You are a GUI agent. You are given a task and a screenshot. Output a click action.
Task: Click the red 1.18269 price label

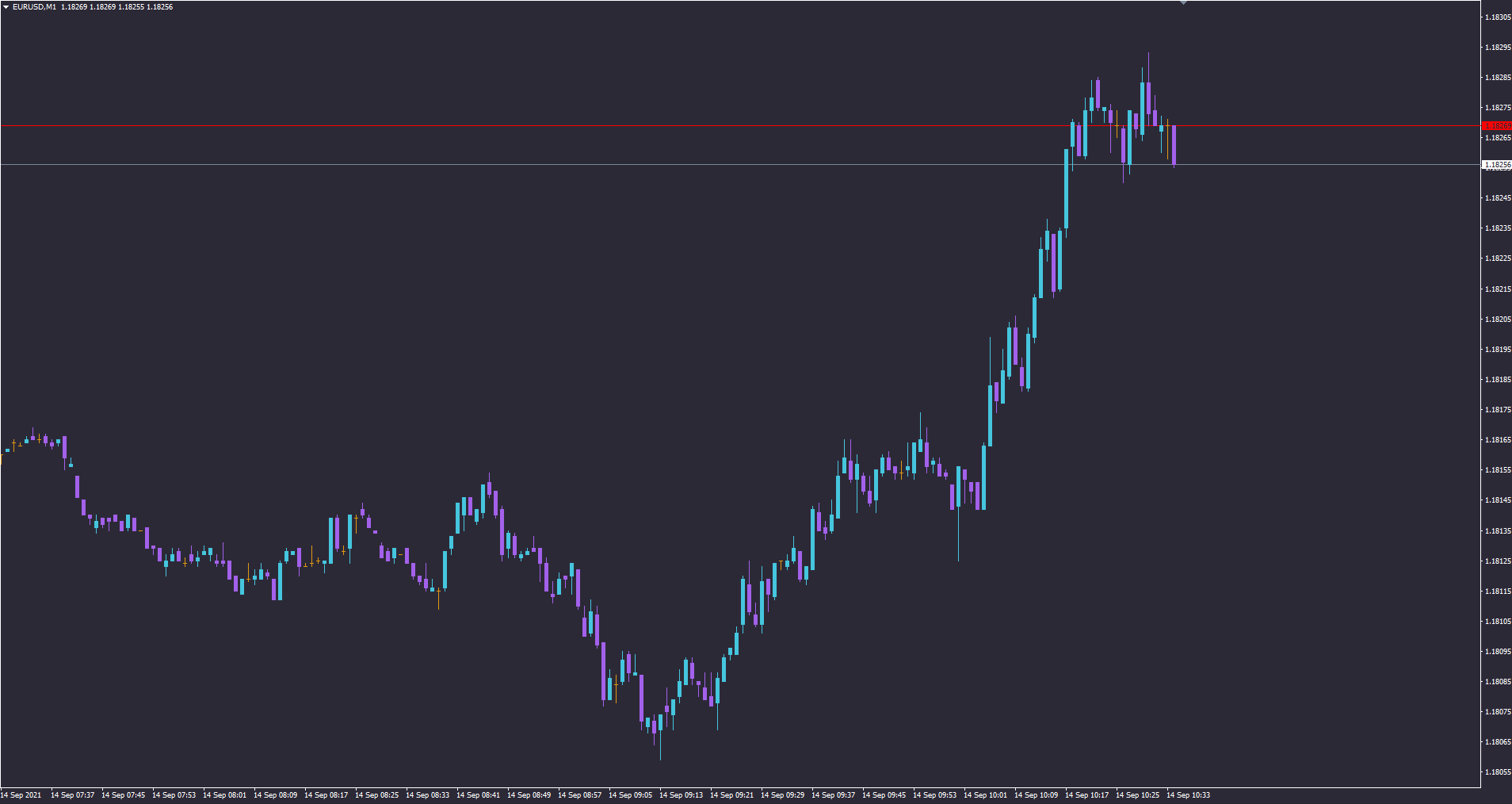point(1497,125)
